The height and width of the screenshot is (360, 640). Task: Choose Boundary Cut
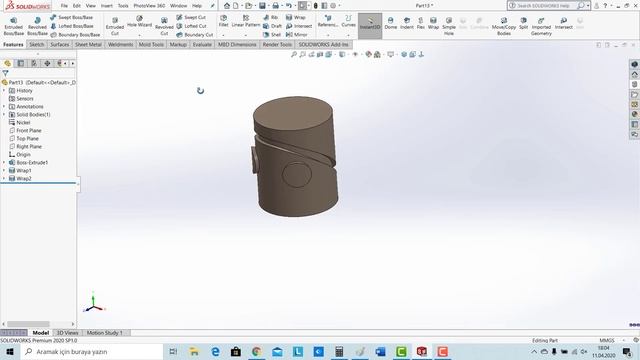click(x=195, y=35)
